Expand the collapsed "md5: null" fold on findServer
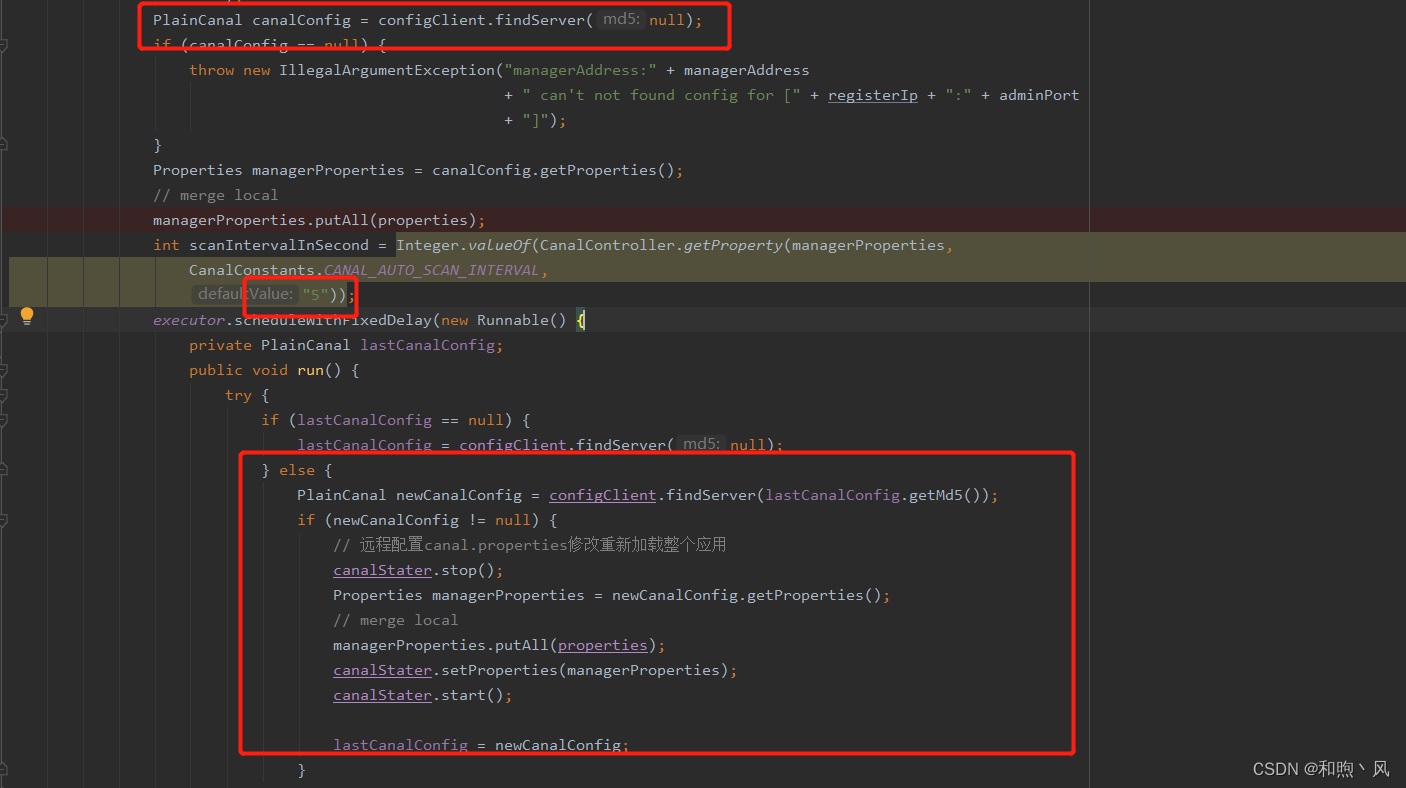The height and width of the screenshot is (788, 1406). pyautogui.click(x=620, y=18)
